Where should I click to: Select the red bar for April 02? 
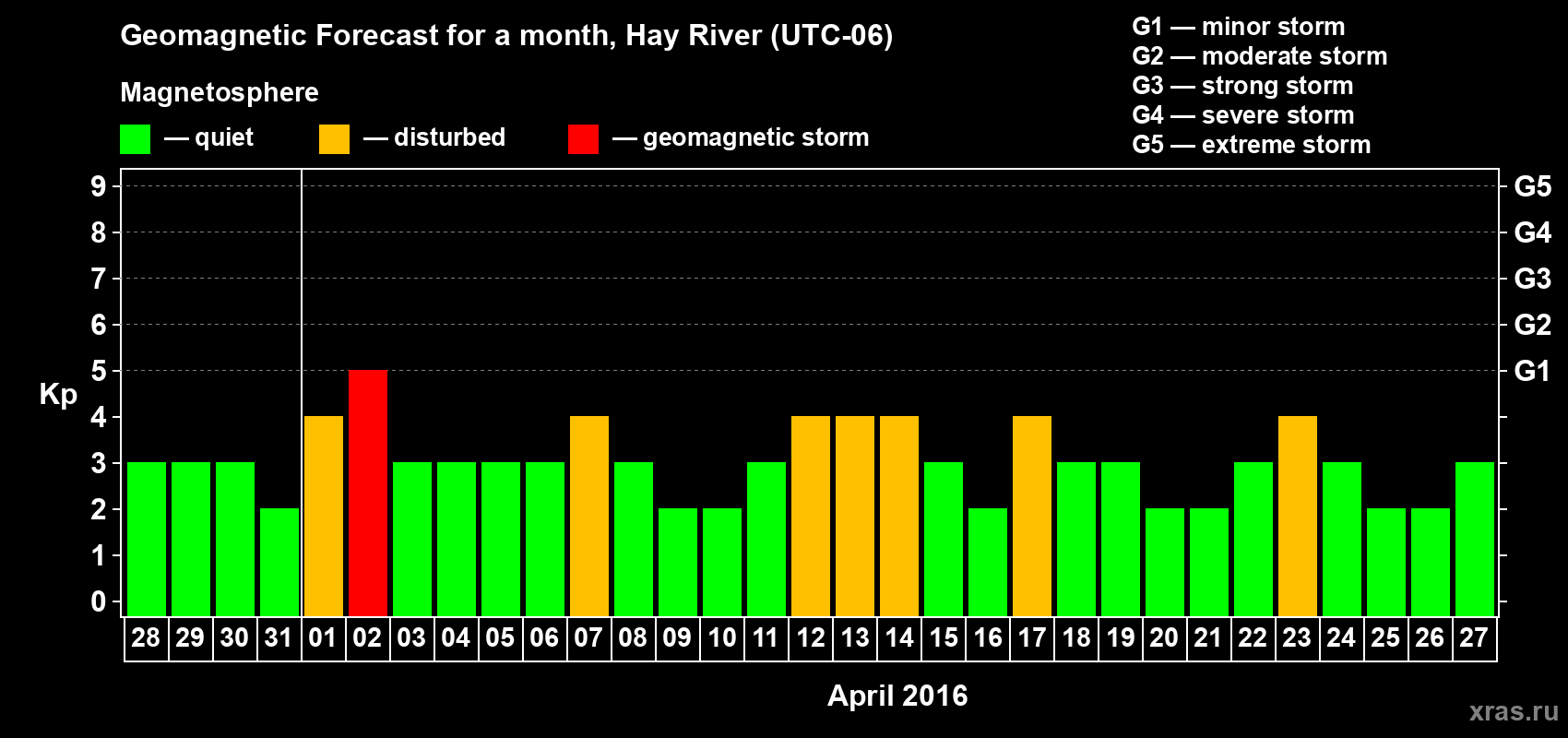pyautogui.click(x=368, y=494)
